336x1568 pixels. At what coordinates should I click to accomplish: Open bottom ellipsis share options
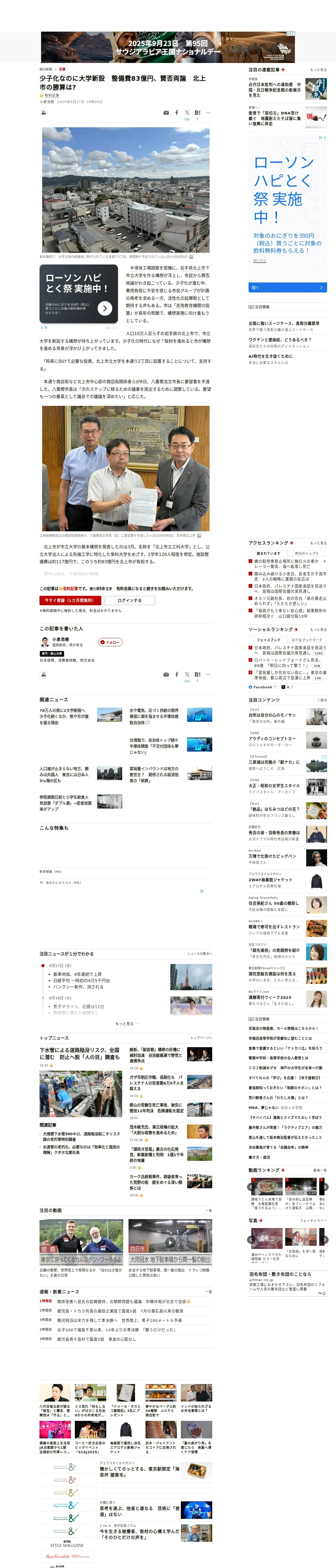208,675
